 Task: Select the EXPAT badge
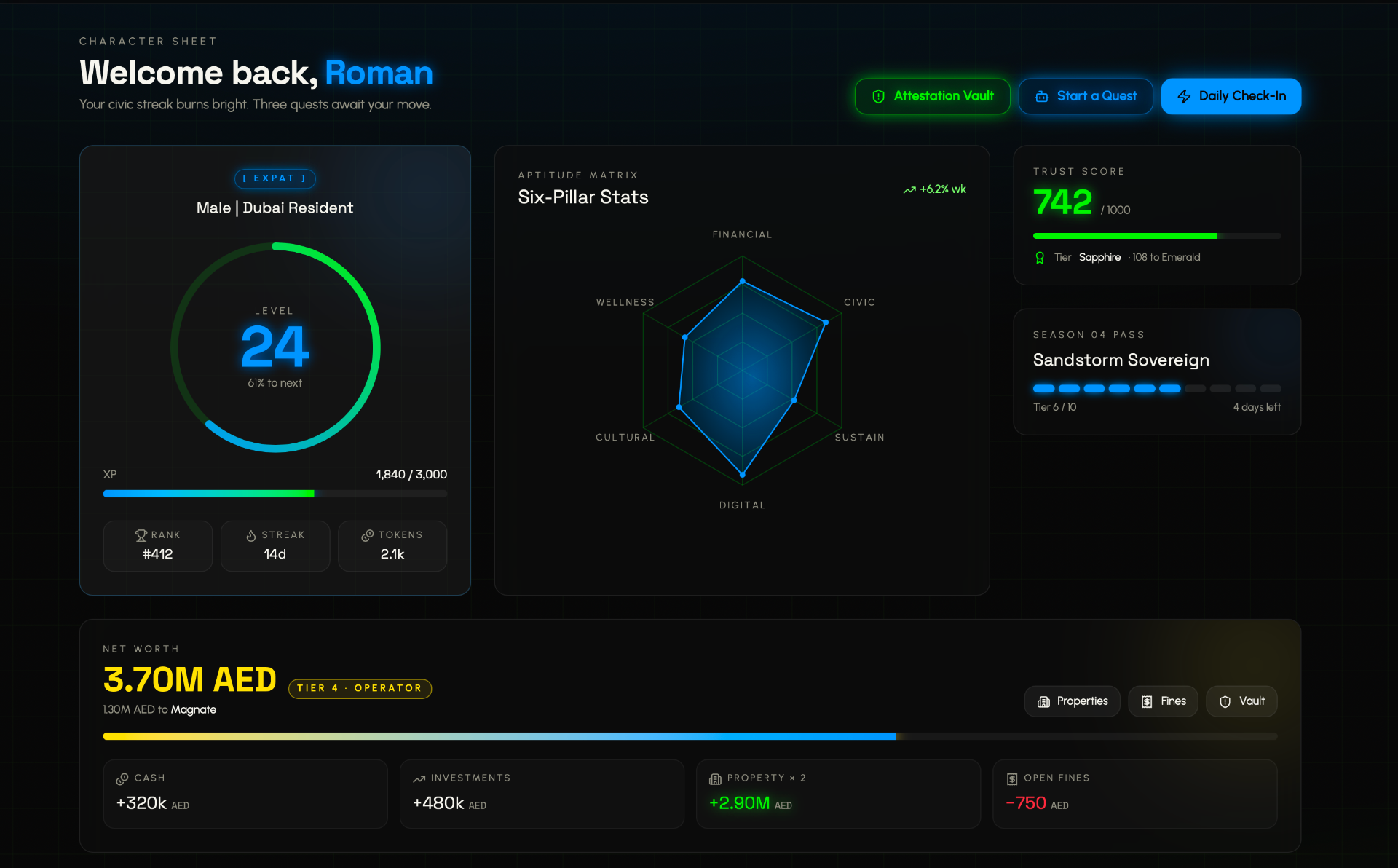[275, 178]
